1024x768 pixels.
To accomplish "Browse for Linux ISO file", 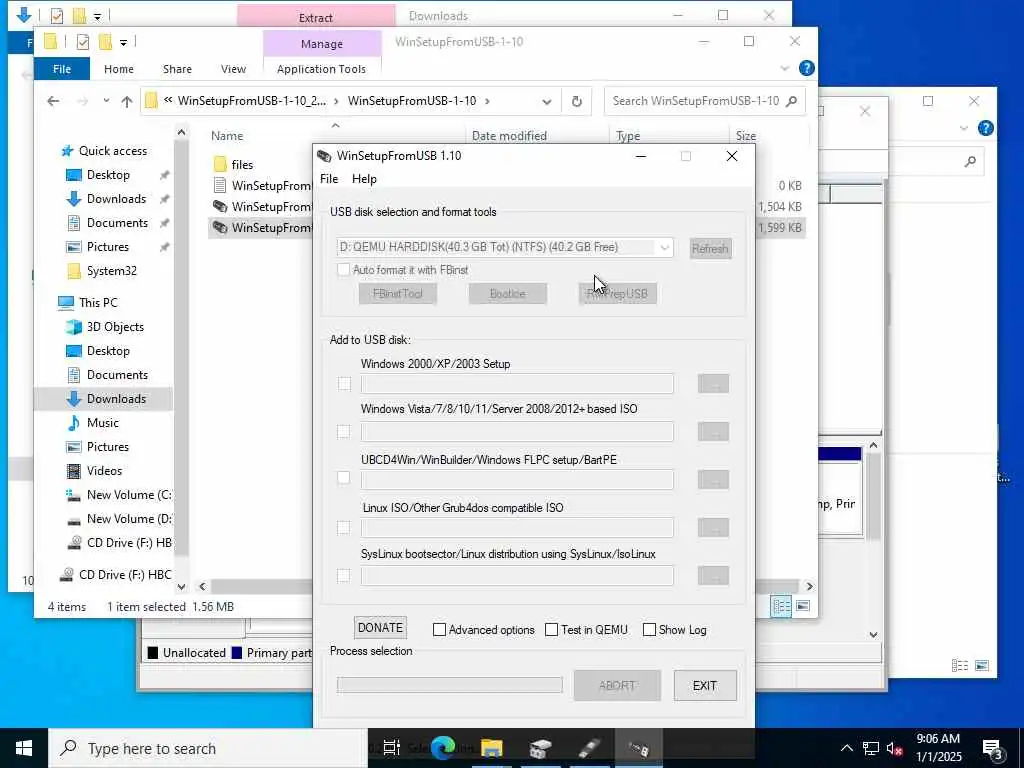I will click(713, 528).
